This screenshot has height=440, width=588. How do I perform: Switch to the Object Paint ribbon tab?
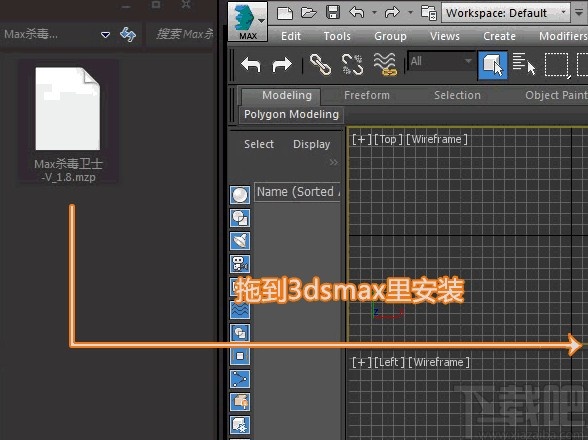556,95
